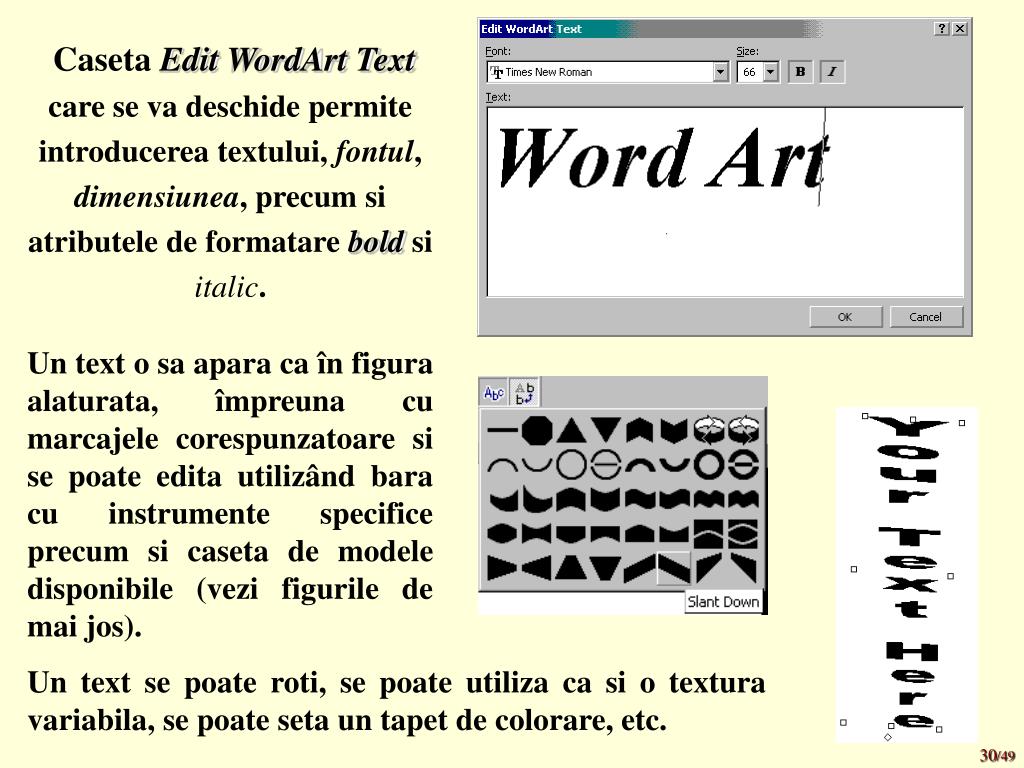Viewport: 1024px width, 768px height.
Task: Choose the thin Arch Up curve shape
Action: coord(502,465)
